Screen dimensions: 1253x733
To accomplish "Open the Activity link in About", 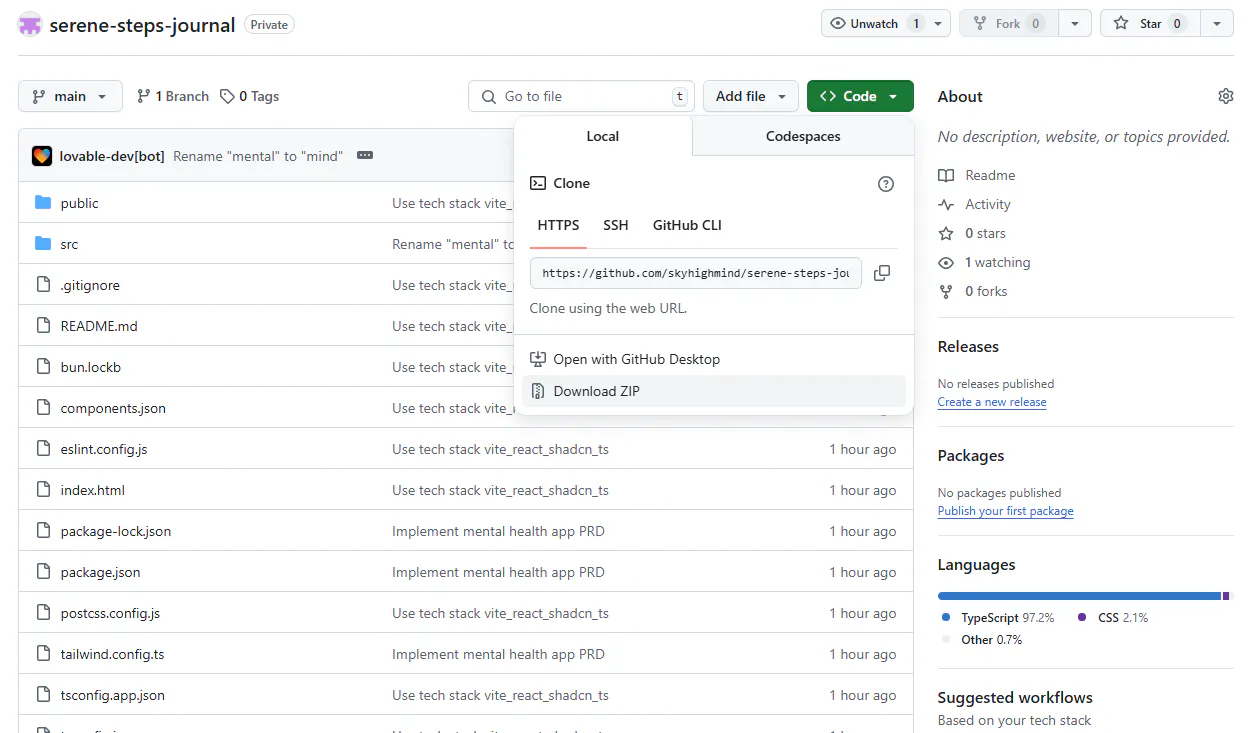I will (975, 204).
